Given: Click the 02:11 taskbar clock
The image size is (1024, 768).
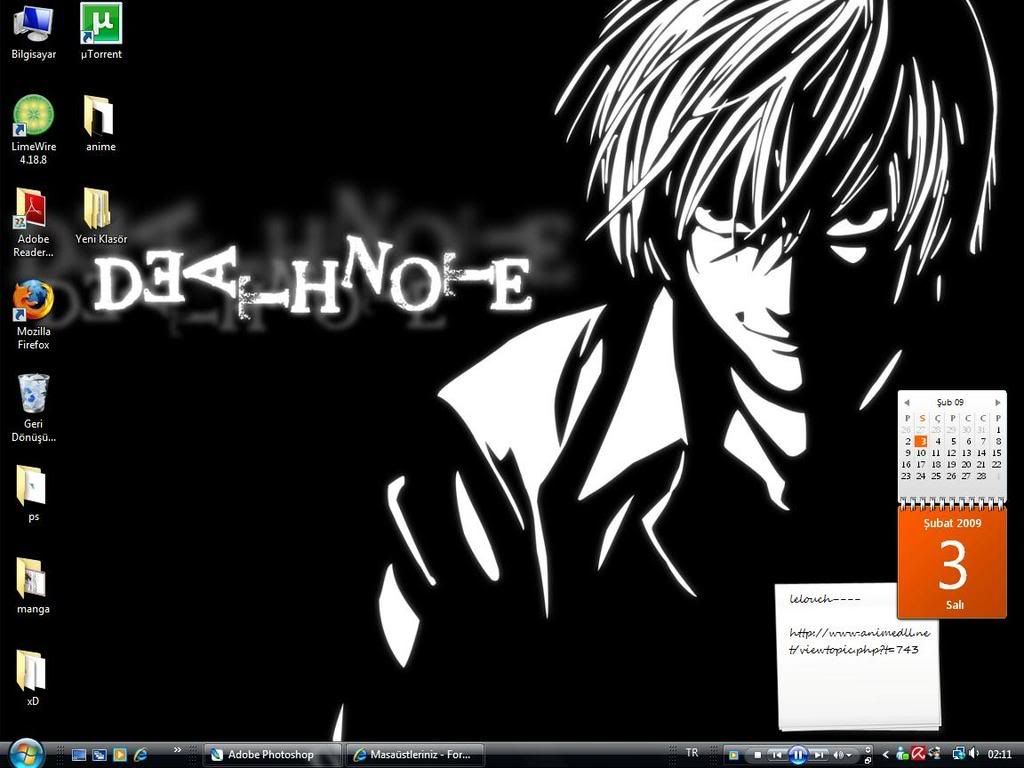Looking at the screenshot, I should point(999,754).
